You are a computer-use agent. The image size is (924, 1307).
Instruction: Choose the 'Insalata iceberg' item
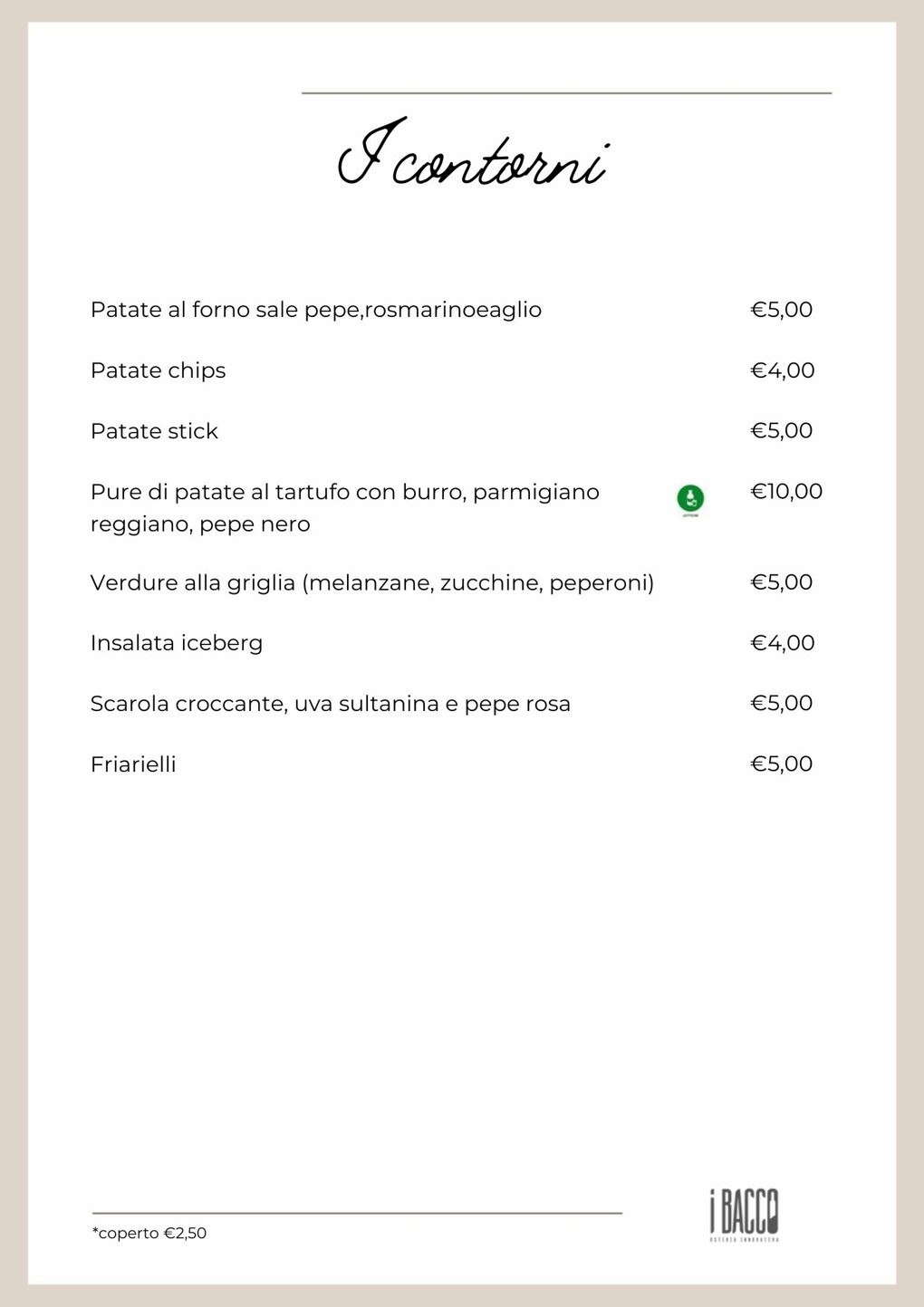pos(177,643)
